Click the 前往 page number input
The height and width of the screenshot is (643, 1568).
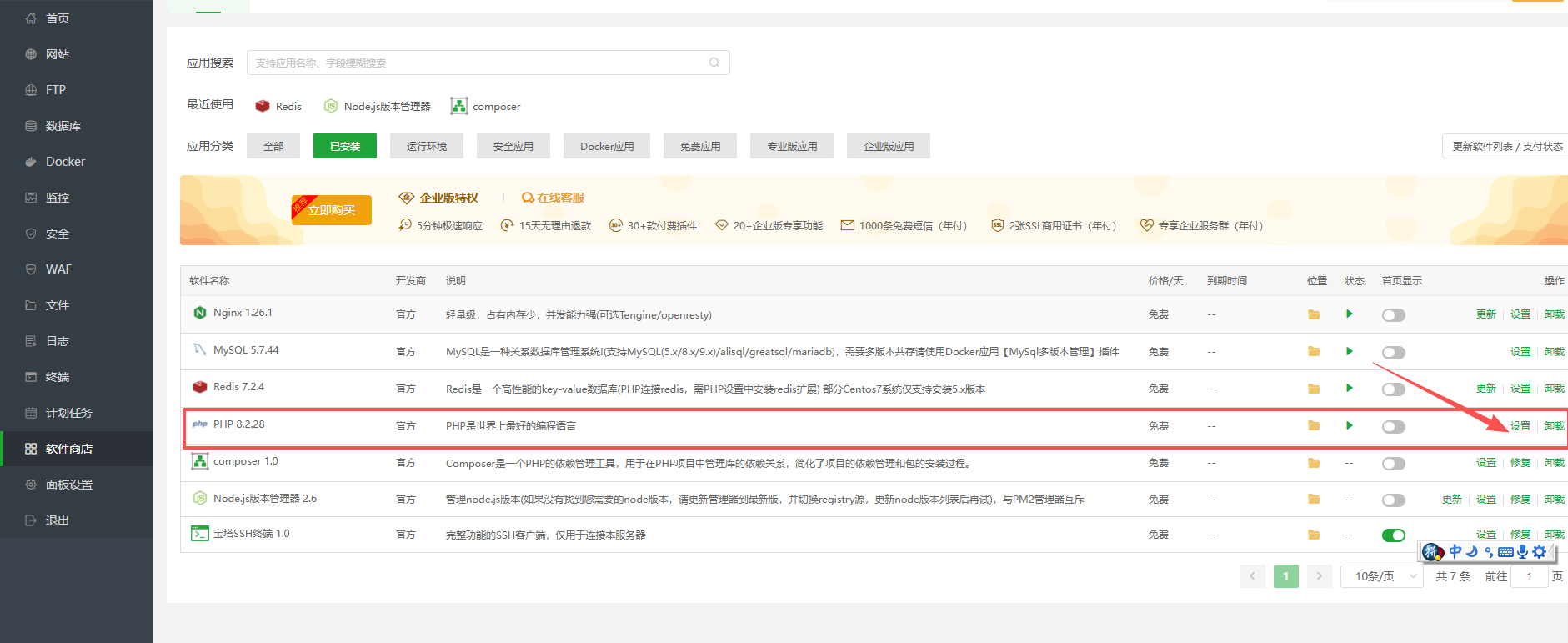(x=1530, y=576)
